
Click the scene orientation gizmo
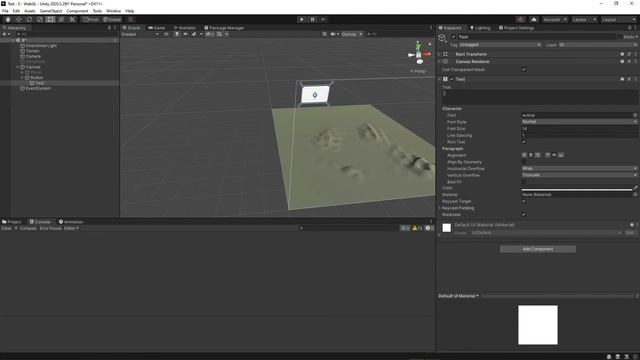pyautogui.click(x=419, y=53)
